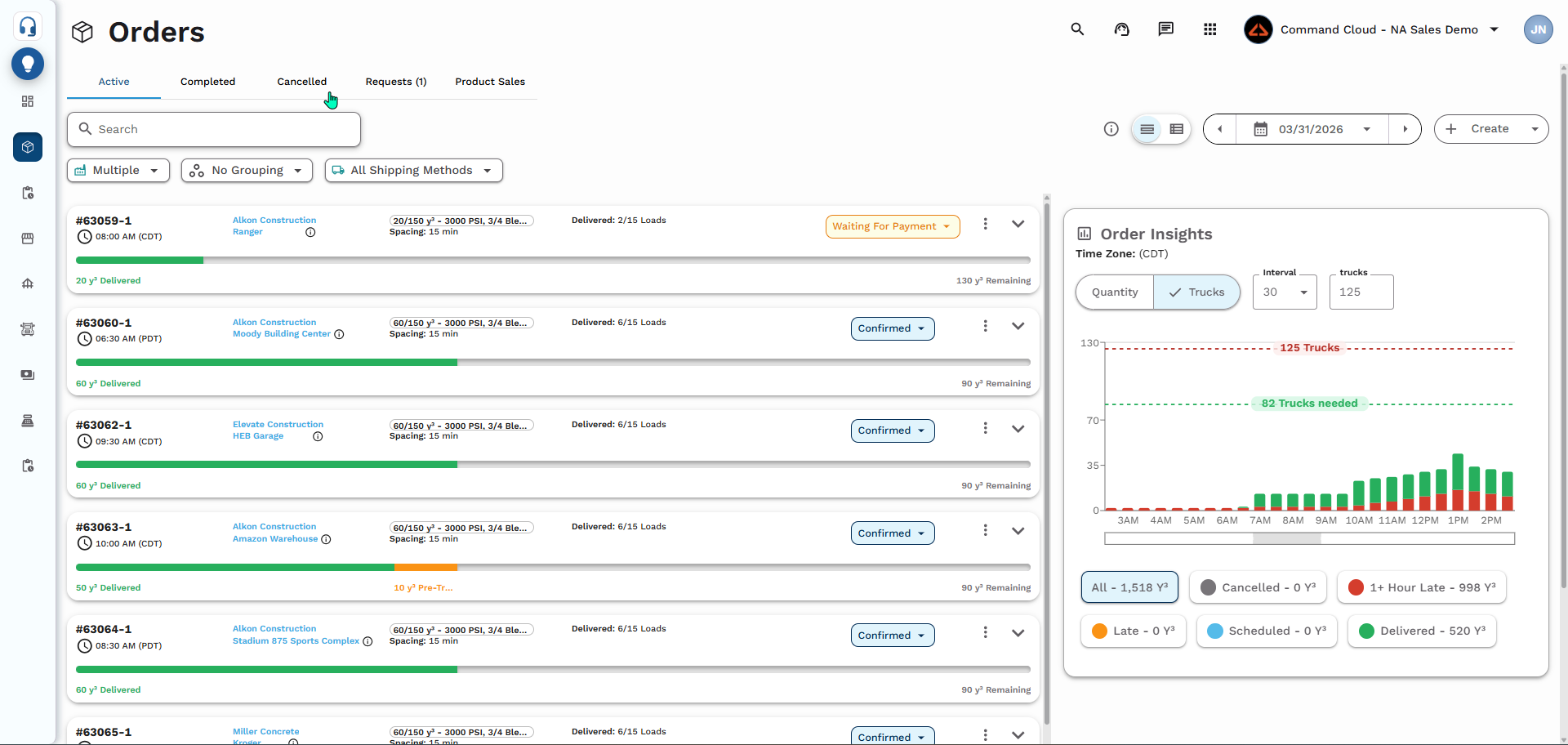Select the Quantity insights mode
Image resolution: width=1568 pixels, height=745 pixels.
click(1115, 292)
